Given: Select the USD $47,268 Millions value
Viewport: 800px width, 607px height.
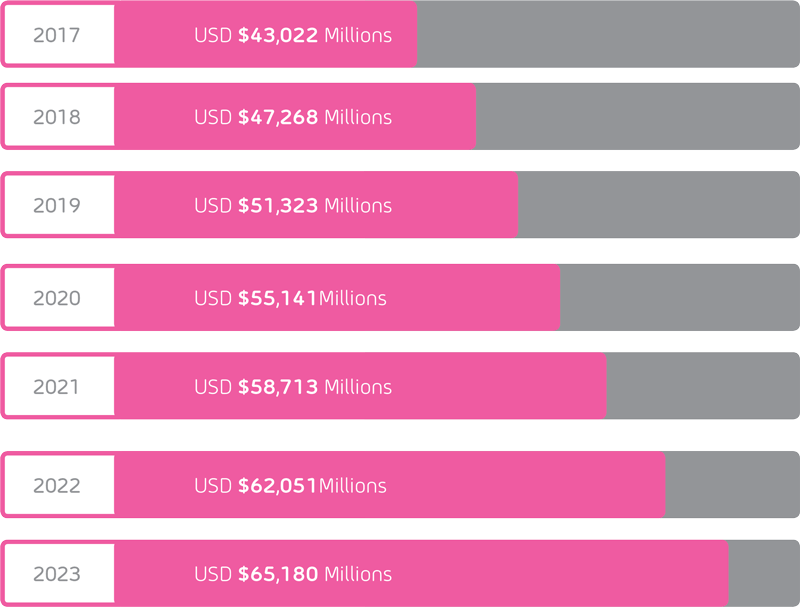Looking at the screenshot, I should click(293, 117).
